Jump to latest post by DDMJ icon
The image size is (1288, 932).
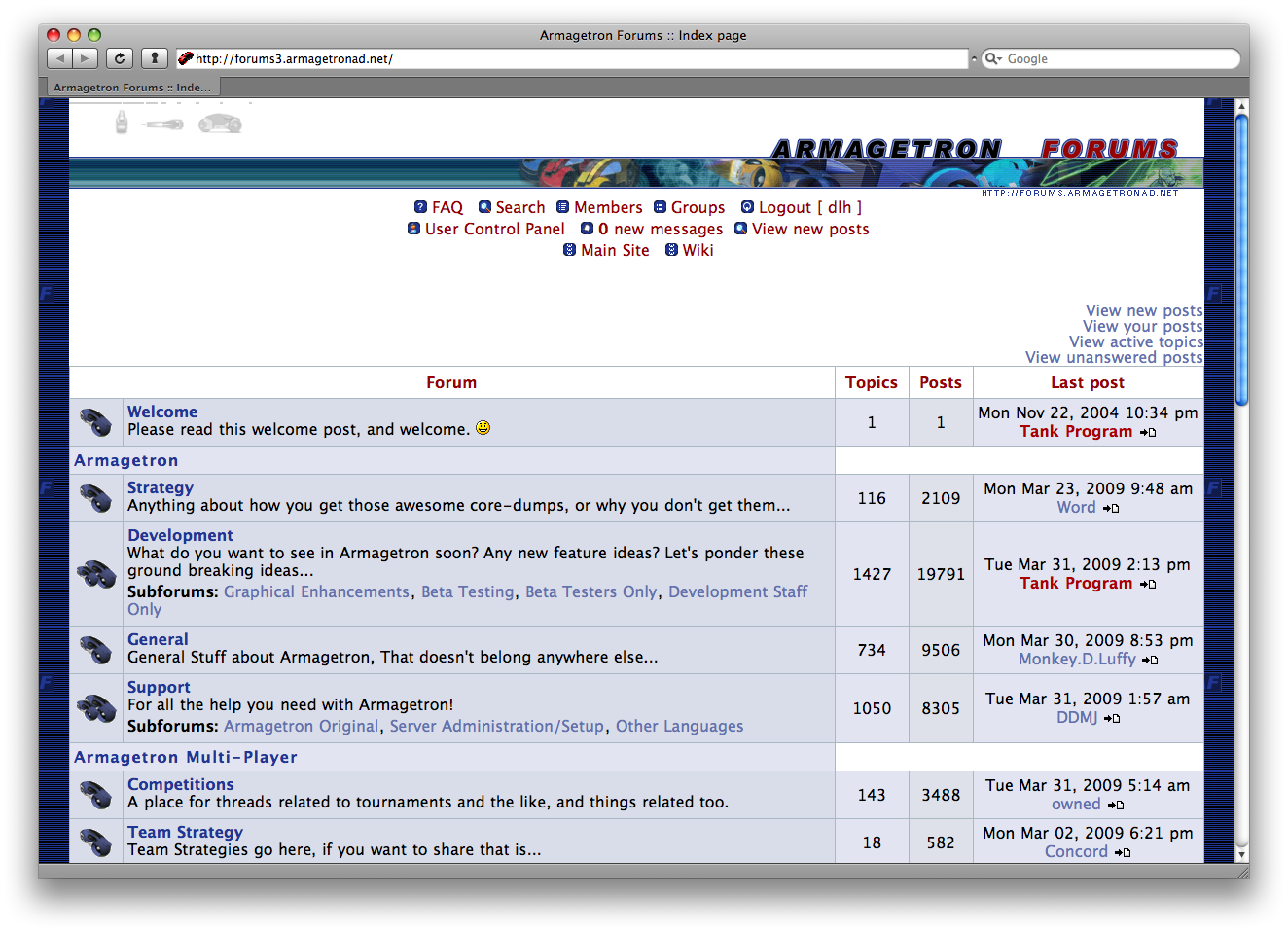click(x=1112, y=718)
